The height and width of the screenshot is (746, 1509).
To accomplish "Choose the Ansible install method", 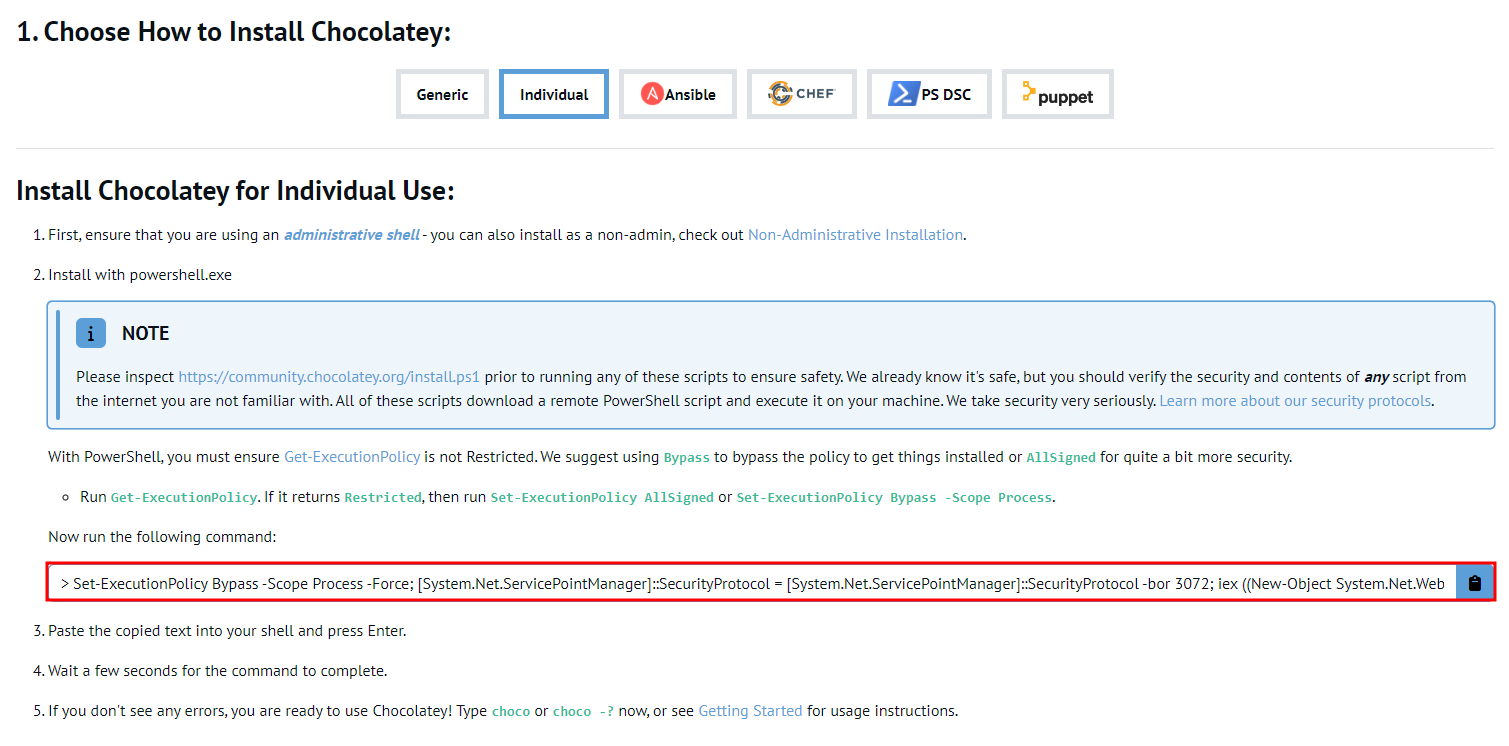I will [x=678, y=94].
